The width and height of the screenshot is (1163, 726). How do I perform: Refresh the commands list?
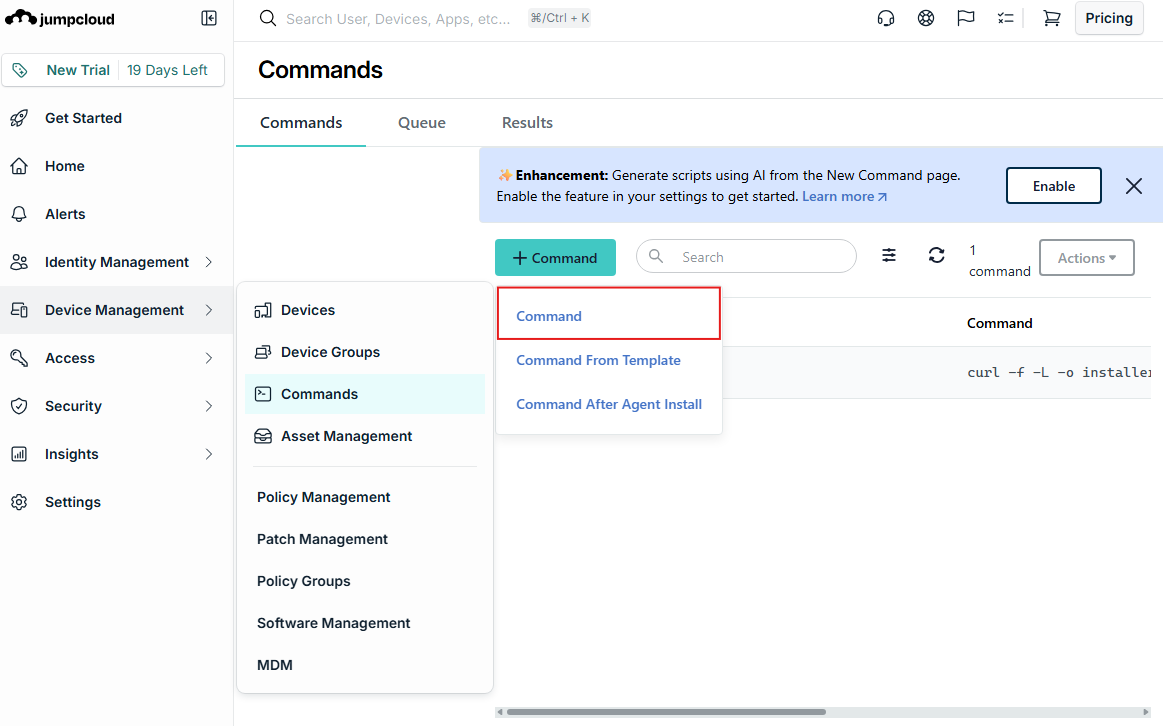tap(936, 255)
